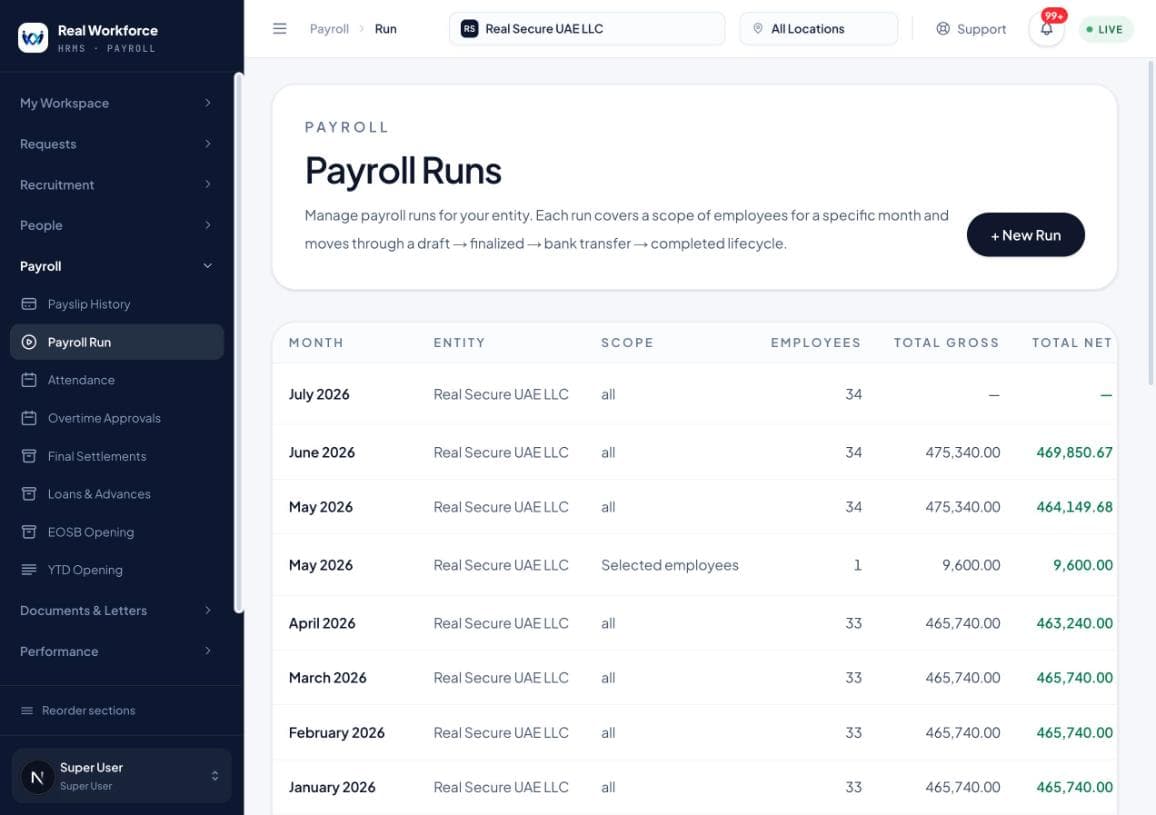
Task: Expand the My Workspace section
Action: click(116, 103)
